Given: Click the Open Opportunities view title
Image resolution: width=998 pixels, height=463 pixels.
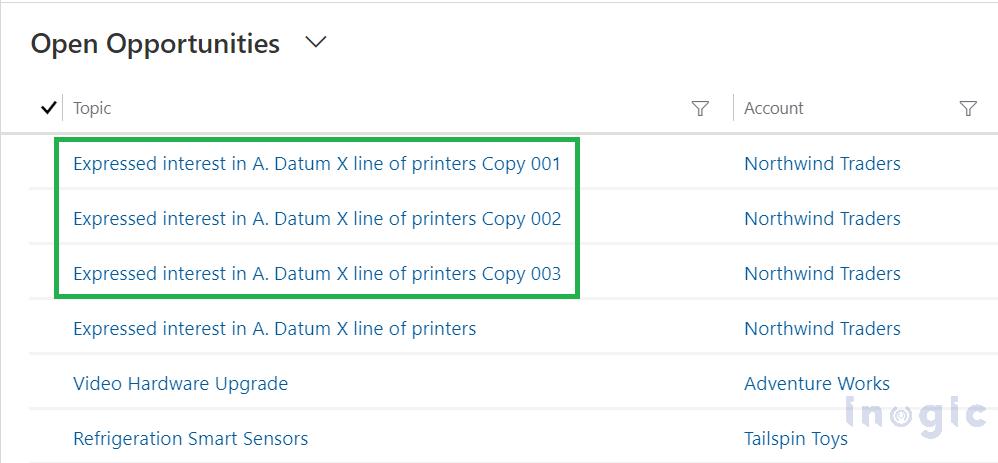Looking at the screenshot, I should pos(155,44).
